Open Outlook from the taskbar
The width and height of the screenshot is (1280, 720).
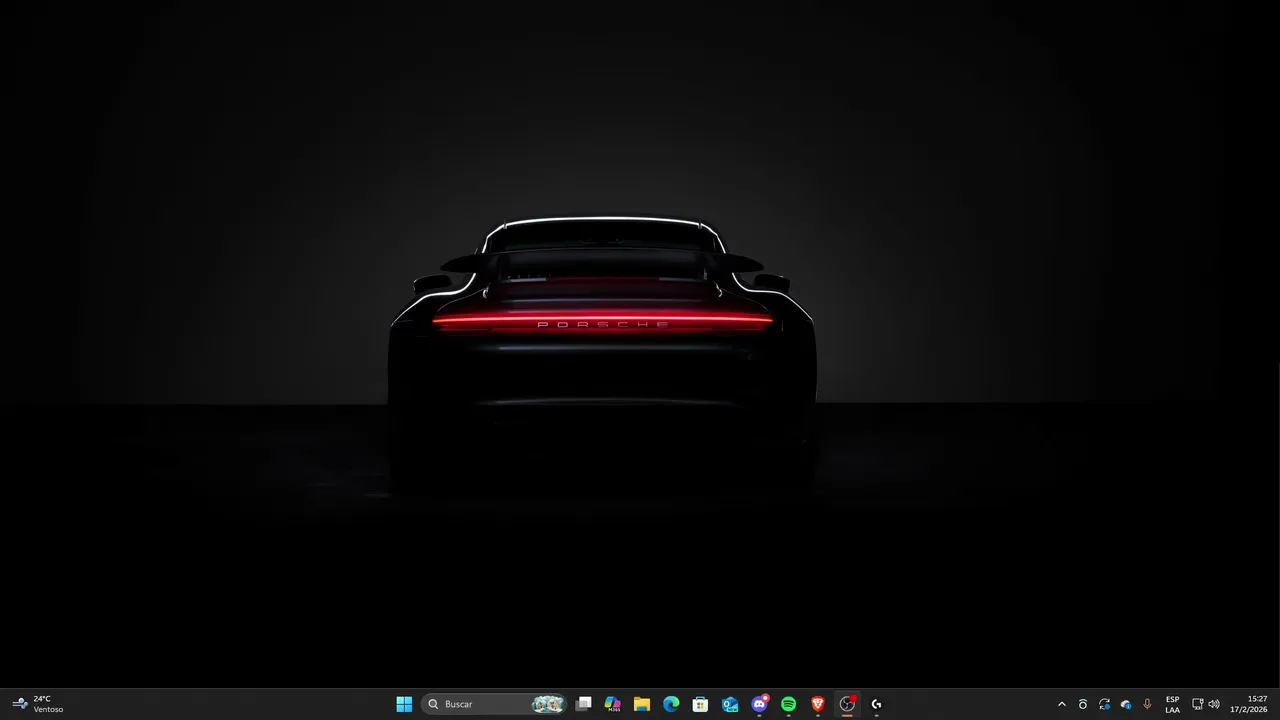730,704
